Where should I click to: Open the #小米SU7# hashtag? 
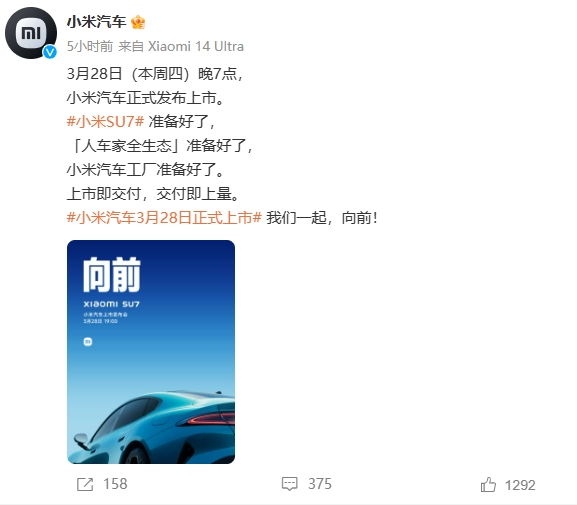105,121
